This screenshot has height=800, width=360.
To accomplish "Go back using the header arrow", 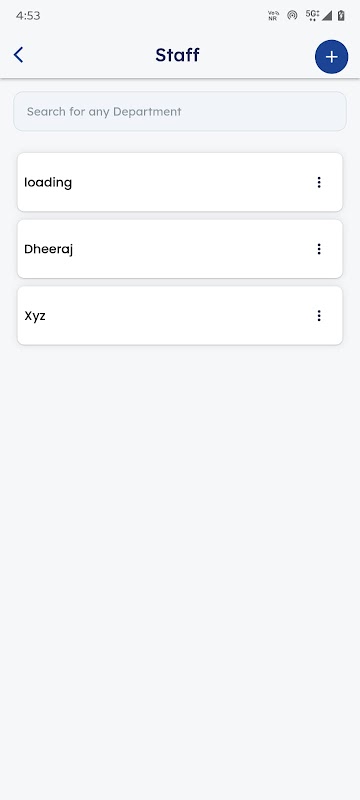I will pos(18,55).
